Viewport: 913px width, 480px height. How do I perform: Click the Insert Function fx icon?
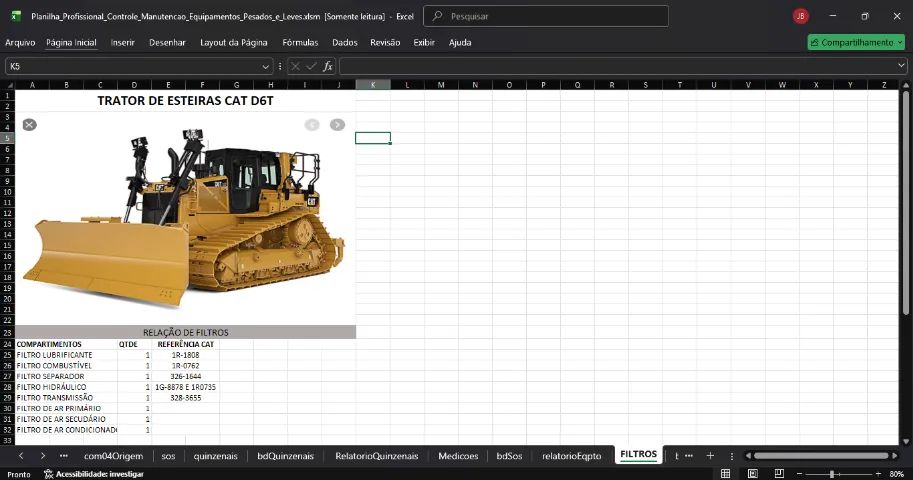pyautogui.click(x=328, y=66)
